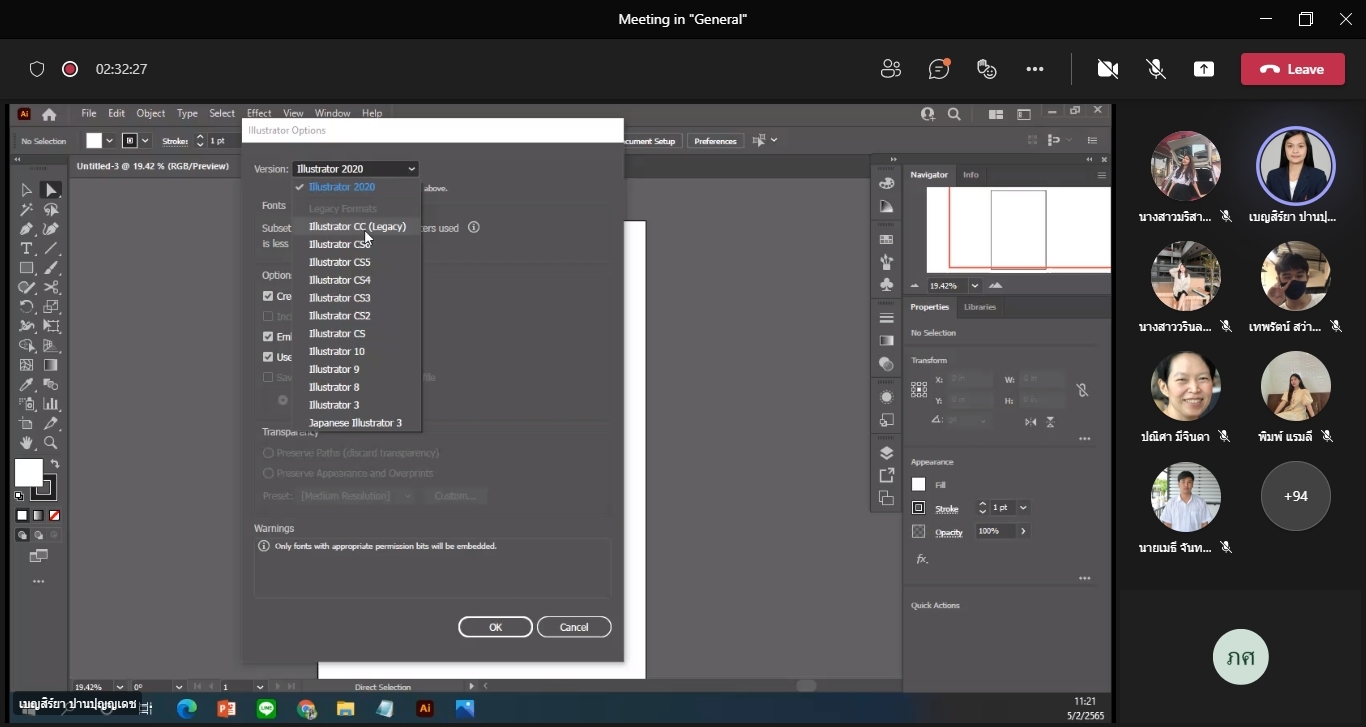Choose Illustrator CS5 version
This screenshot has width=1366, height=727.
click(x=340, y=262)
